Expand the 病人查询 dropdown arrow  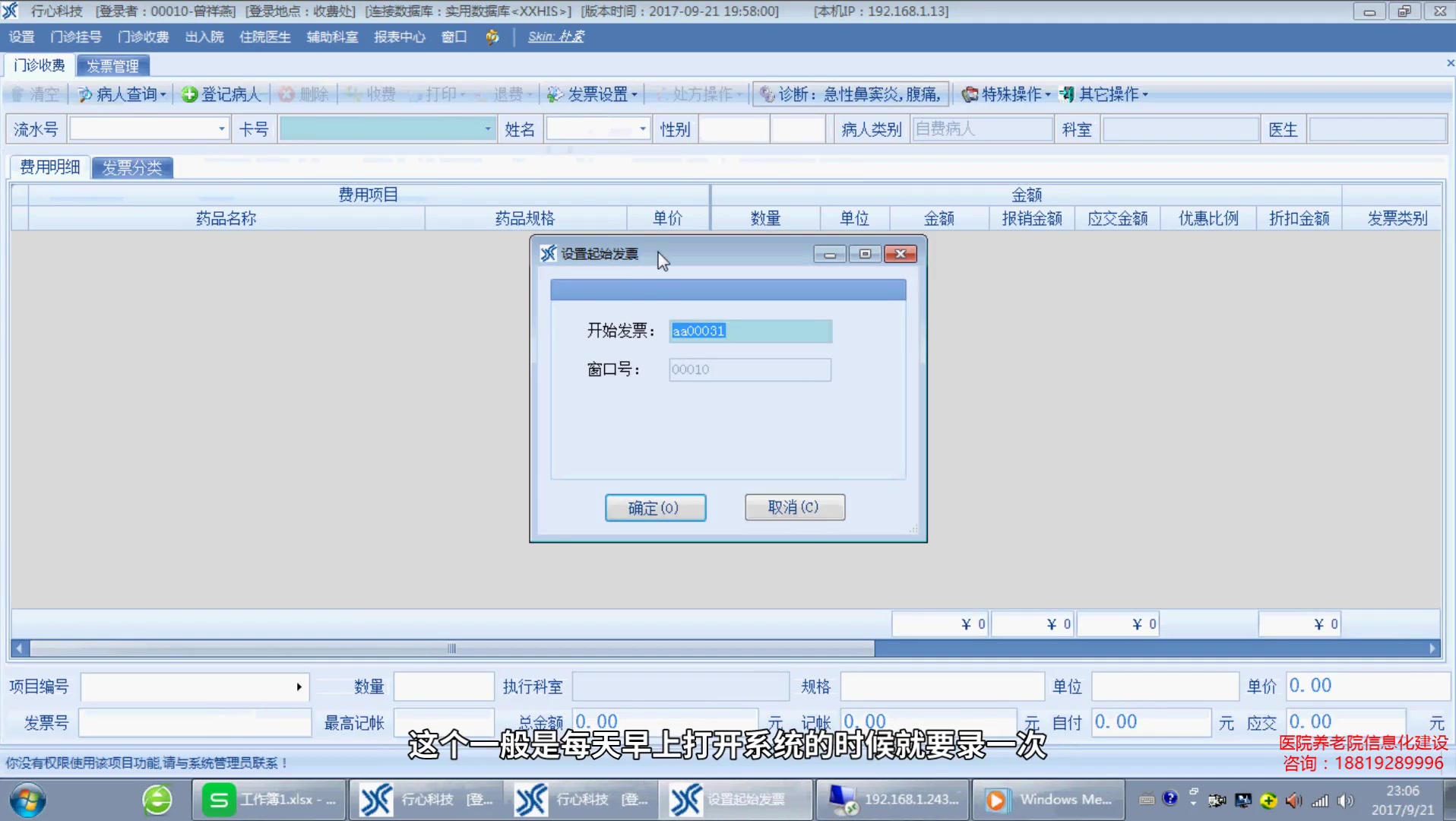[162, 94]
